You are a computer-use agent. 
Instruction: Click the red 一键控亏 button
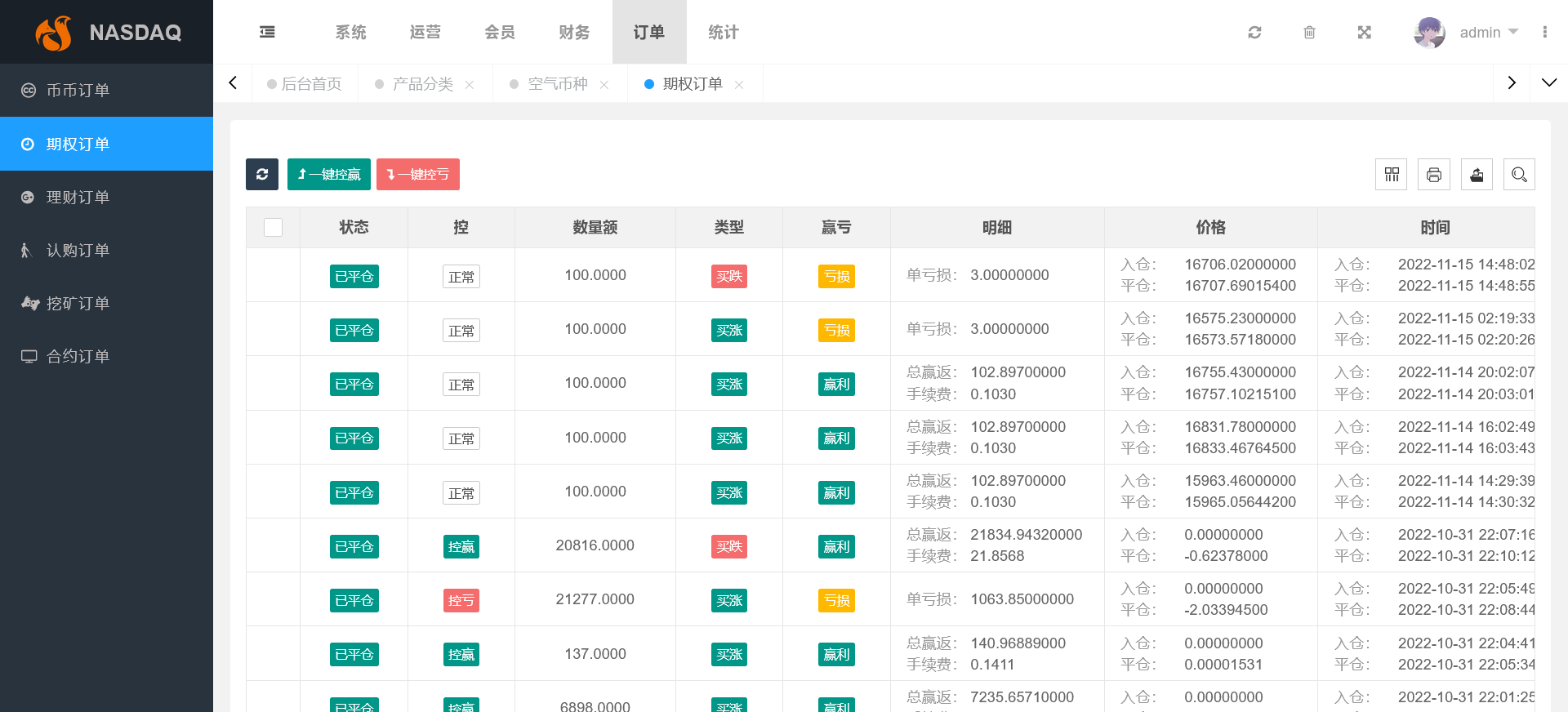(x=418, y=175)
